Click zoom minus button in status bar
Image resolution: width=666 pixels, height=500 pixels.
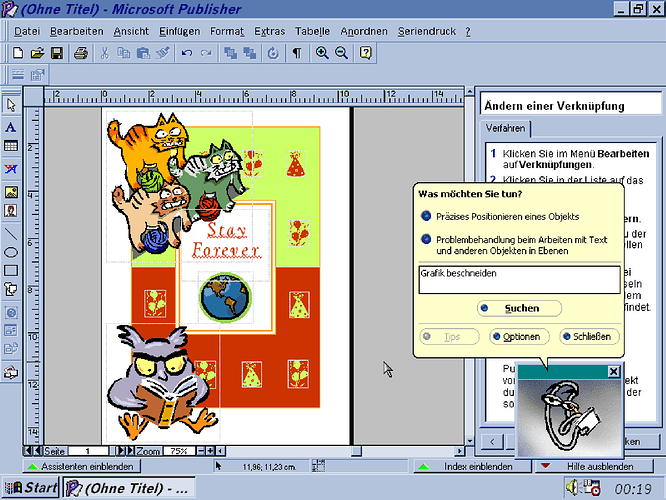click(x=201, y=451)
